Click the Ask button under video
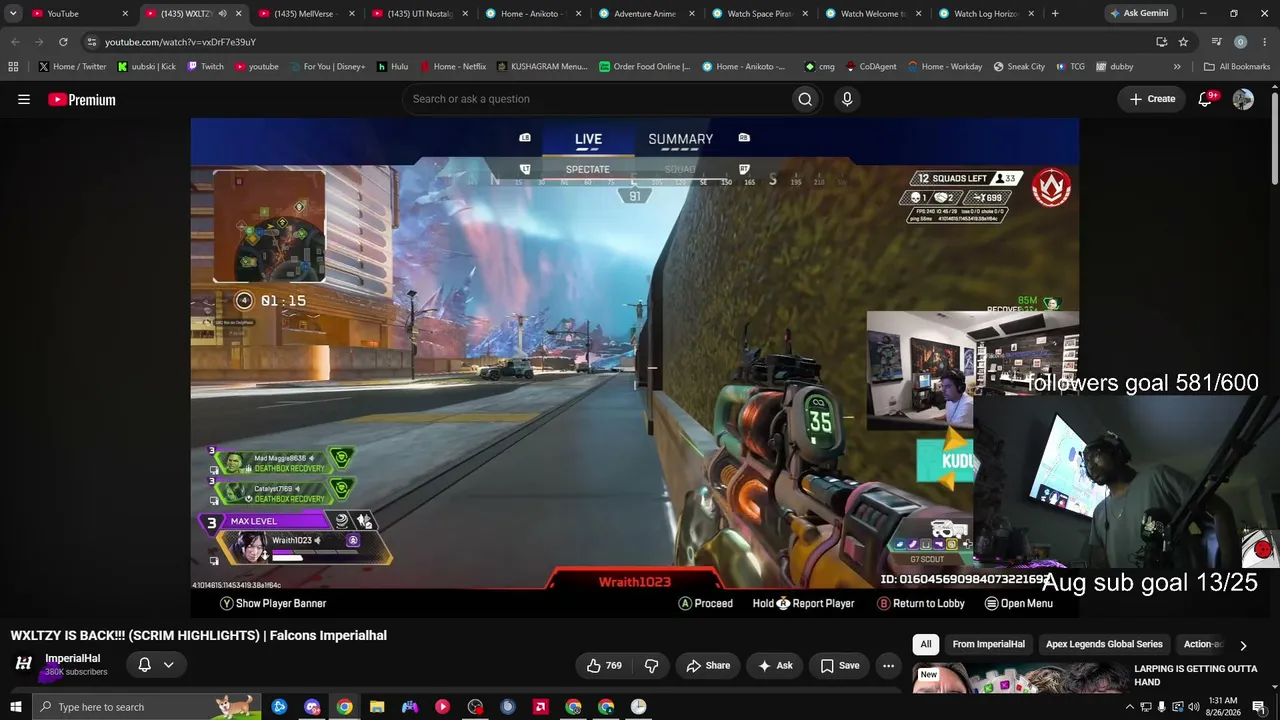The height and width of the screenshot is (720, 1280). click(775, 666)
